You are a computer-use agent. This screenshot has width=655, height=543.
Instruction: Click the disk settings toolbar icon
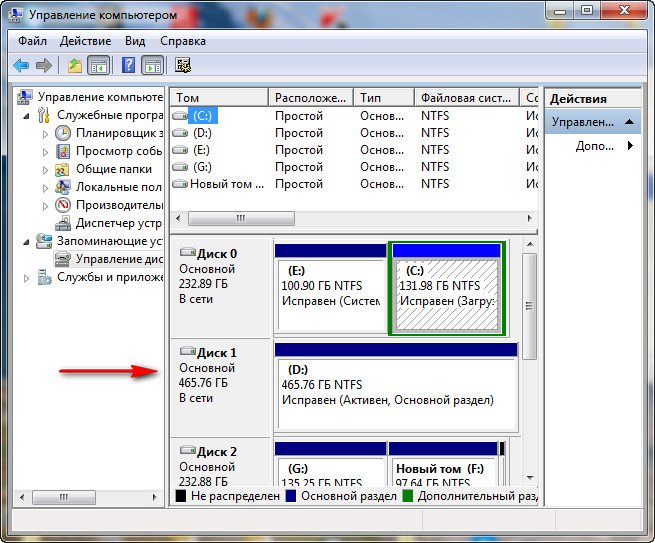[183, 65]
